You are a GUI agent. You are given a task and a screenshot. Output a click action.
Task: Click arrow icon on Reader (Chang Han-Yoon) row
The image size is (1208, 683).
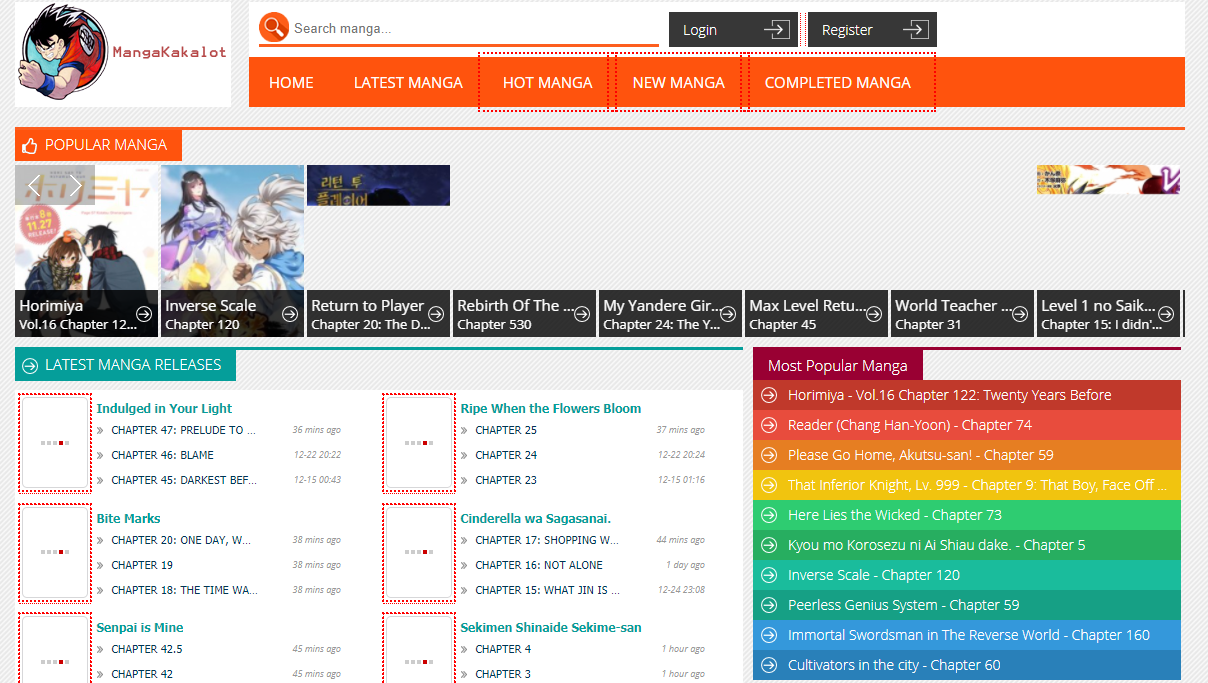click(x=769, y=425)
